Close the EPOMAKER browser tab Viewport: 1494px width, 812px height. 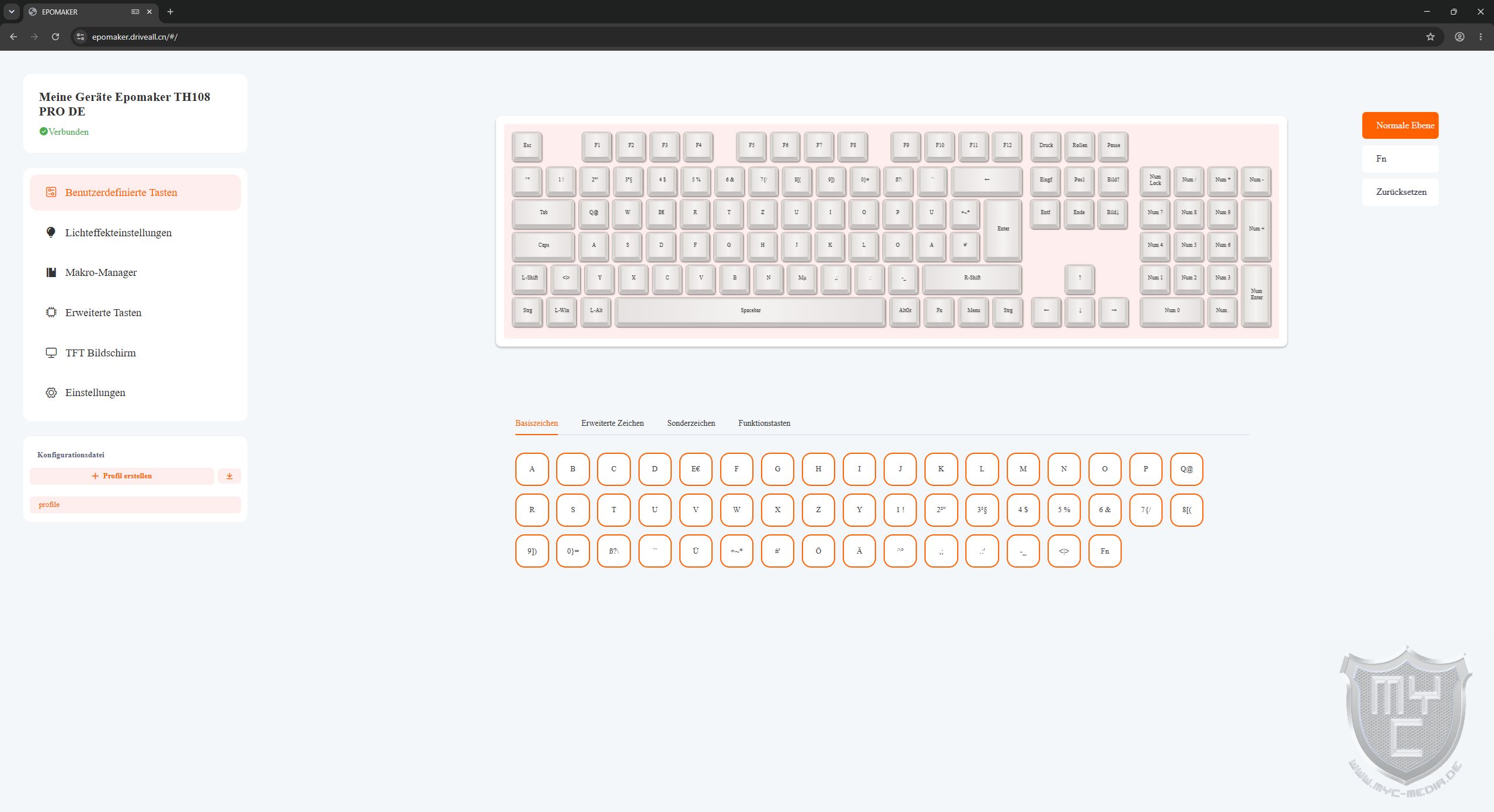pos(149,12)
